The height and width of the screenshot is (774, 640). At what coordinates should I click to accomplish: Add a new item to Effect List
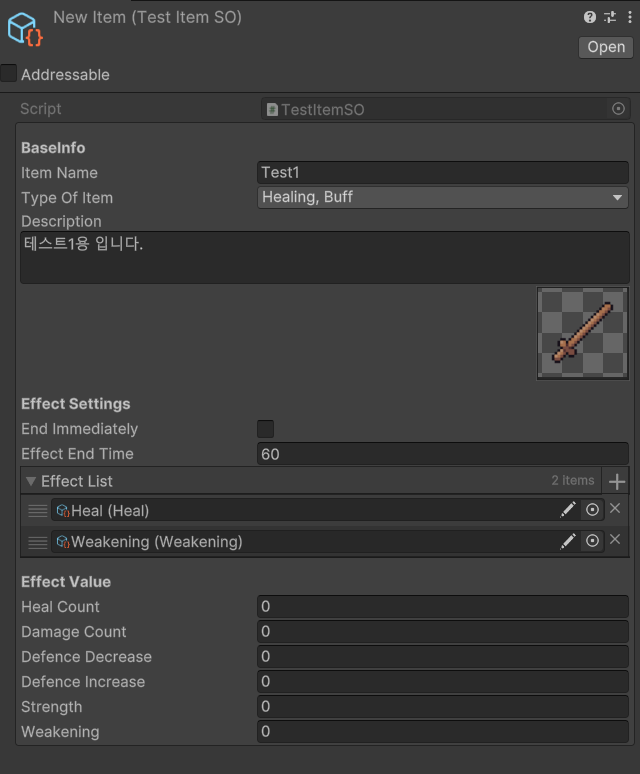(x=617, y=481)
